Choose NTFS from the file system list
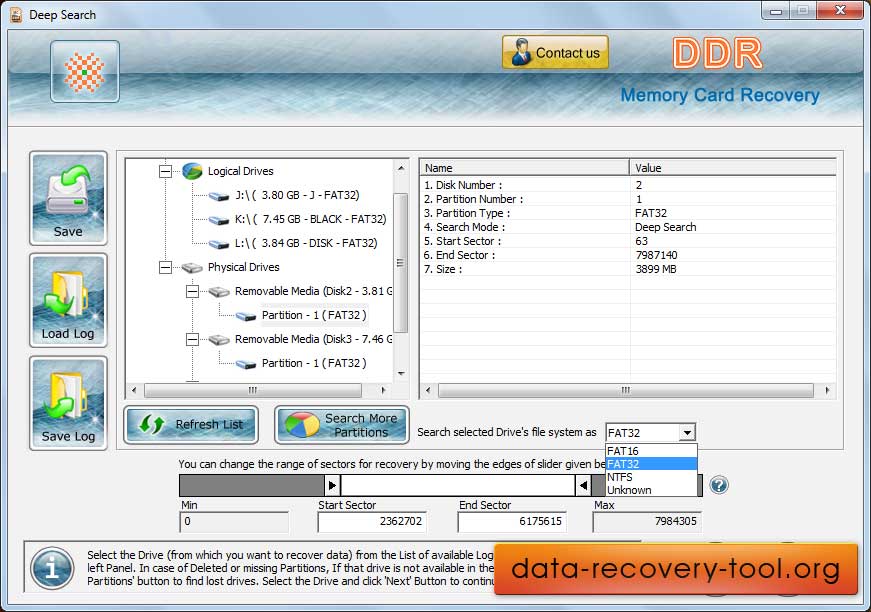This screenshot has width=871, height=612. click(x=651, y=477)
